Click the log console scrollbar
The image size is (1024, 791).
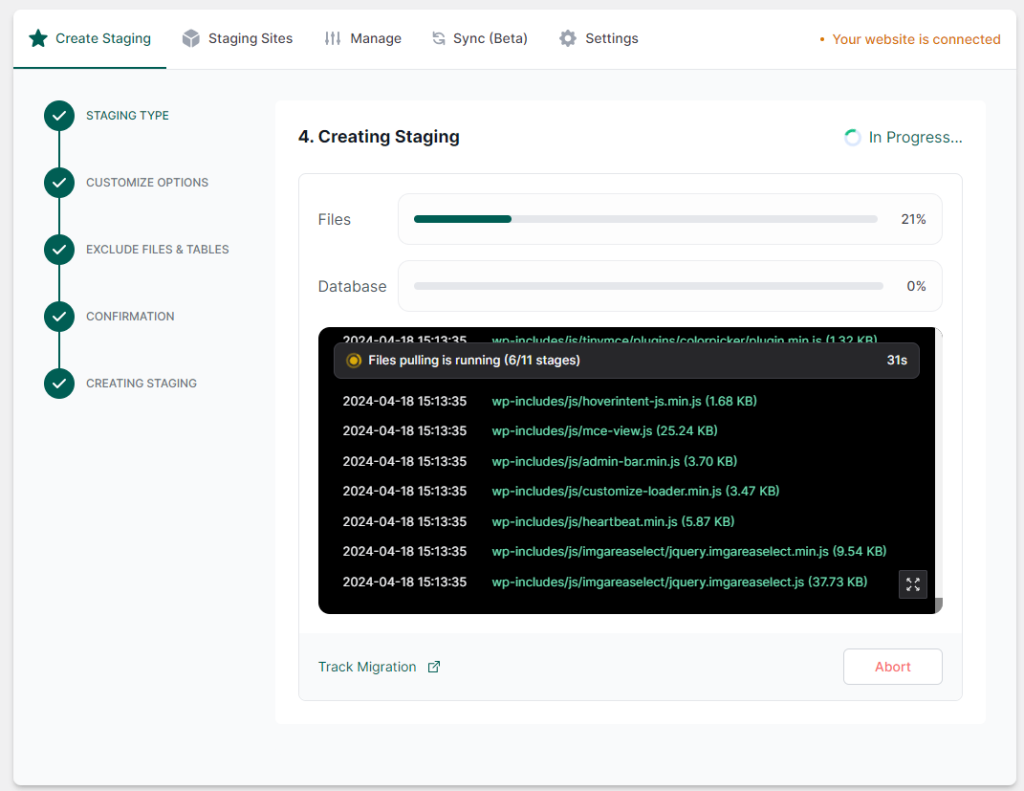938,470
